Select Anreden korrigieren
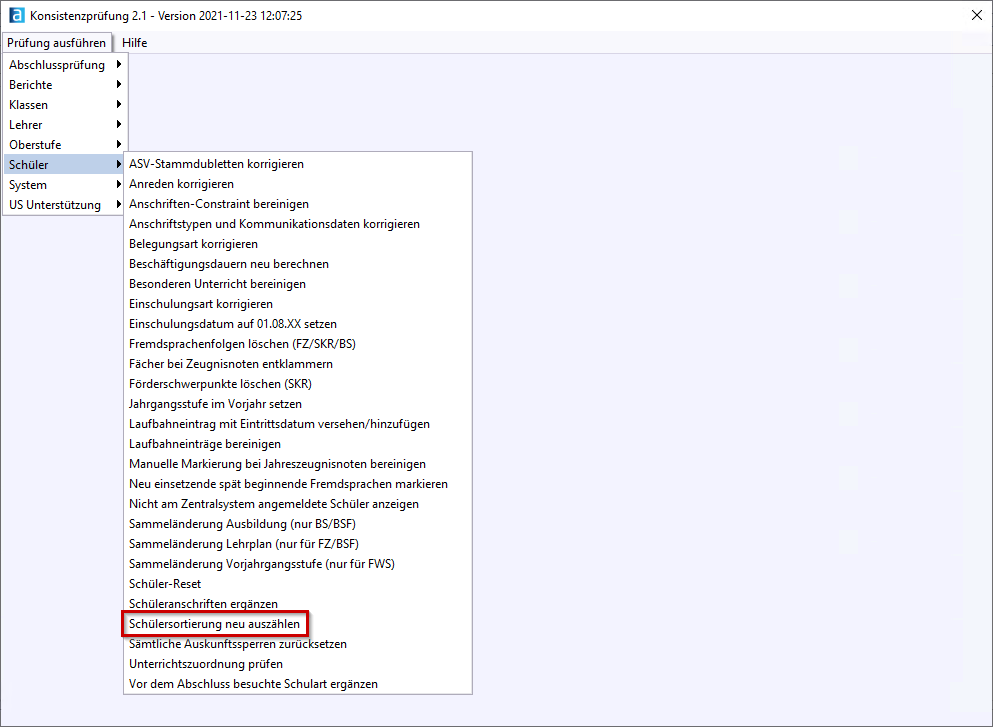The image size is (993, 727). click(298, 184)
